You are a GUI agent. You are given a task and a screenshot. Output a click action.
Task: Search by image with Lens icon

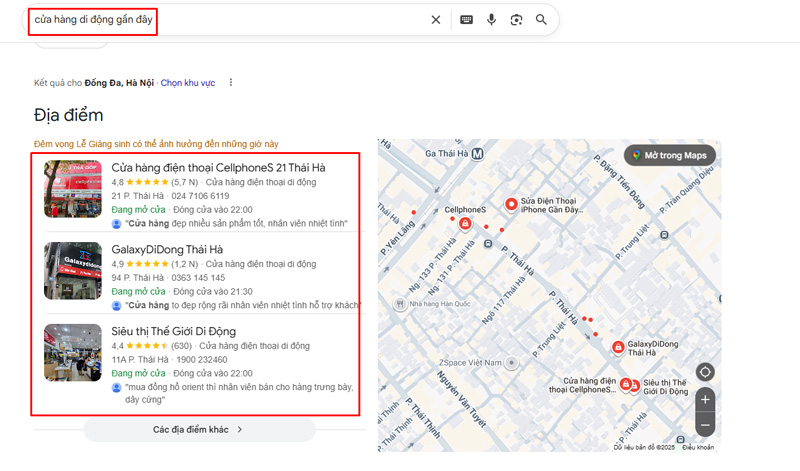(516, 20)
